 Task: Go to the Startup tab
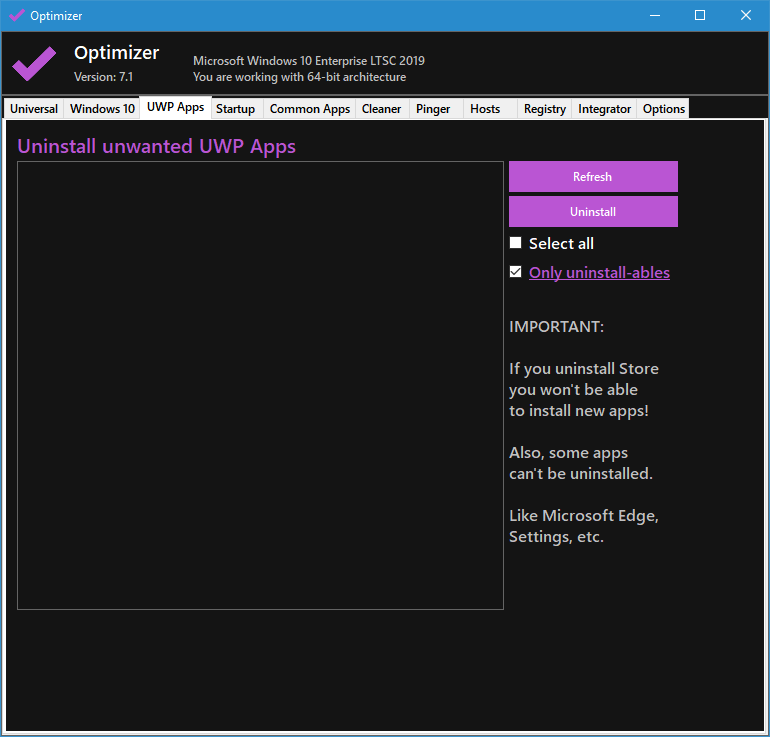[236, 109]
